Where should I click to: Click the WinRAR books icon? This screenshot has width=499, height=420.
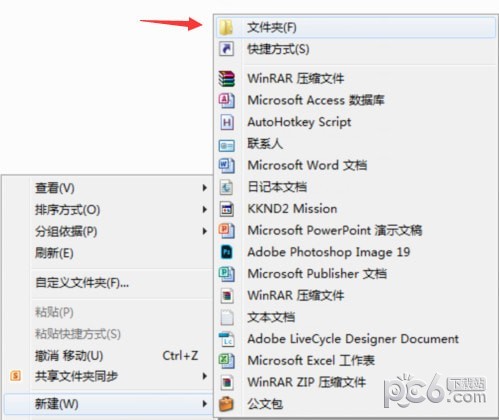226,79
